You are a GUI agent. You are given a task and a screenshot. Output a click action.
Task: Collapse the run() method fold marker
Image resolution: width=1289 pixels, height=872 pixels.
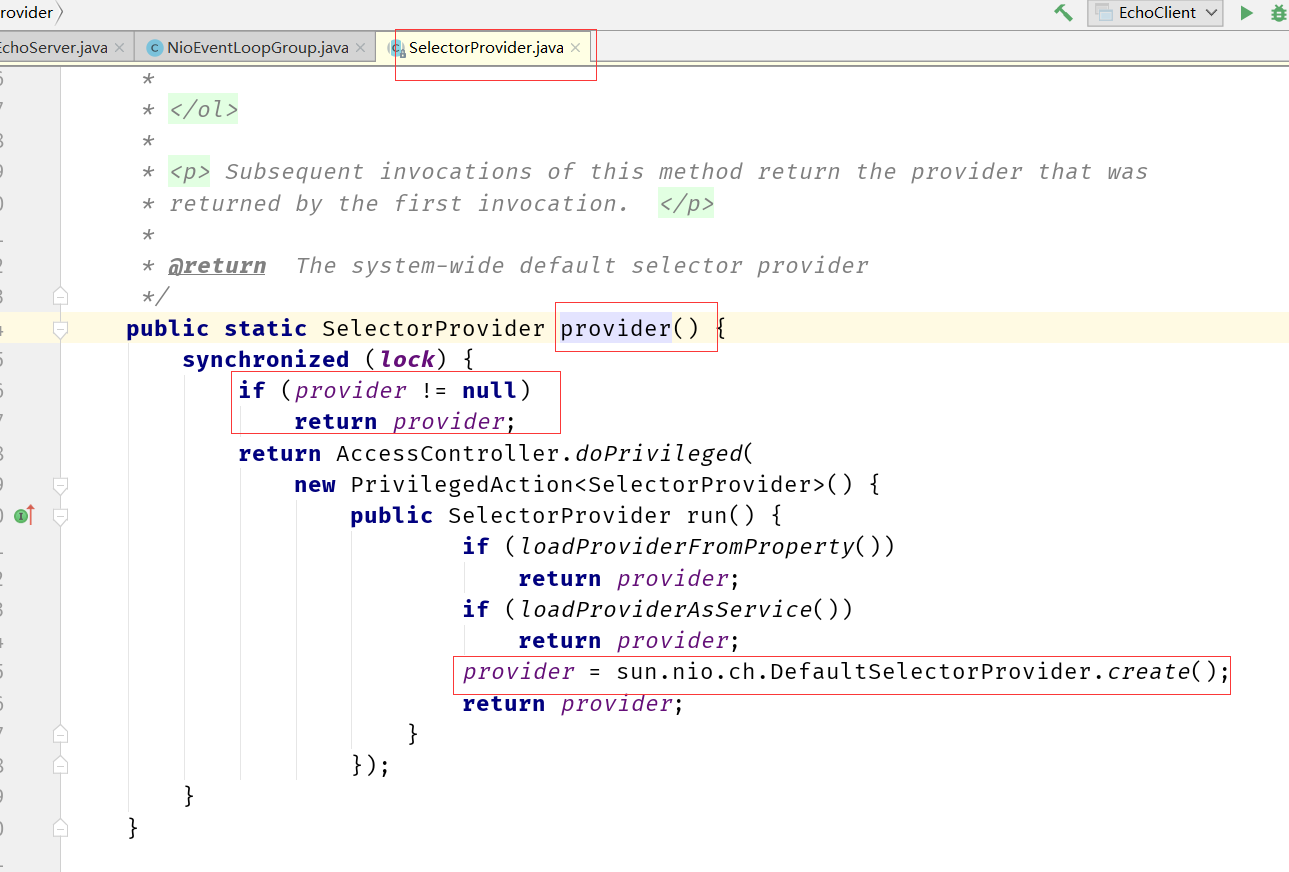click(60, 516)
